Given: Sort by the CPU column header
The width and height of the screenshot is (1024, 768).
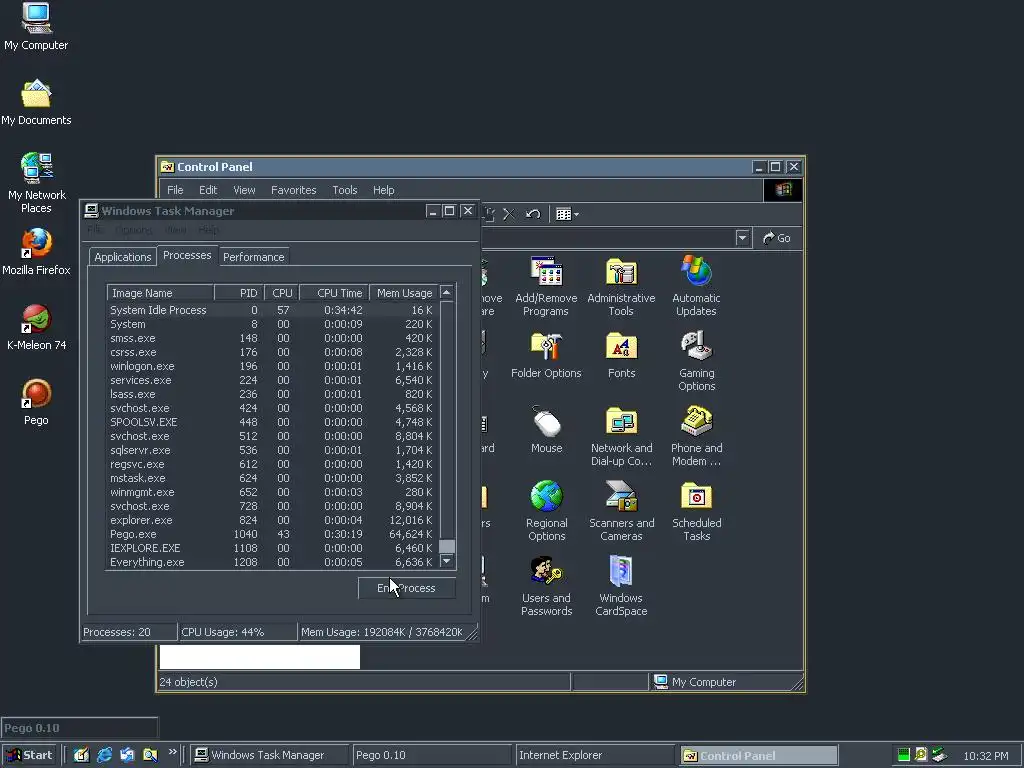Looking at the screenshot, I should click(x=281, y=293).
